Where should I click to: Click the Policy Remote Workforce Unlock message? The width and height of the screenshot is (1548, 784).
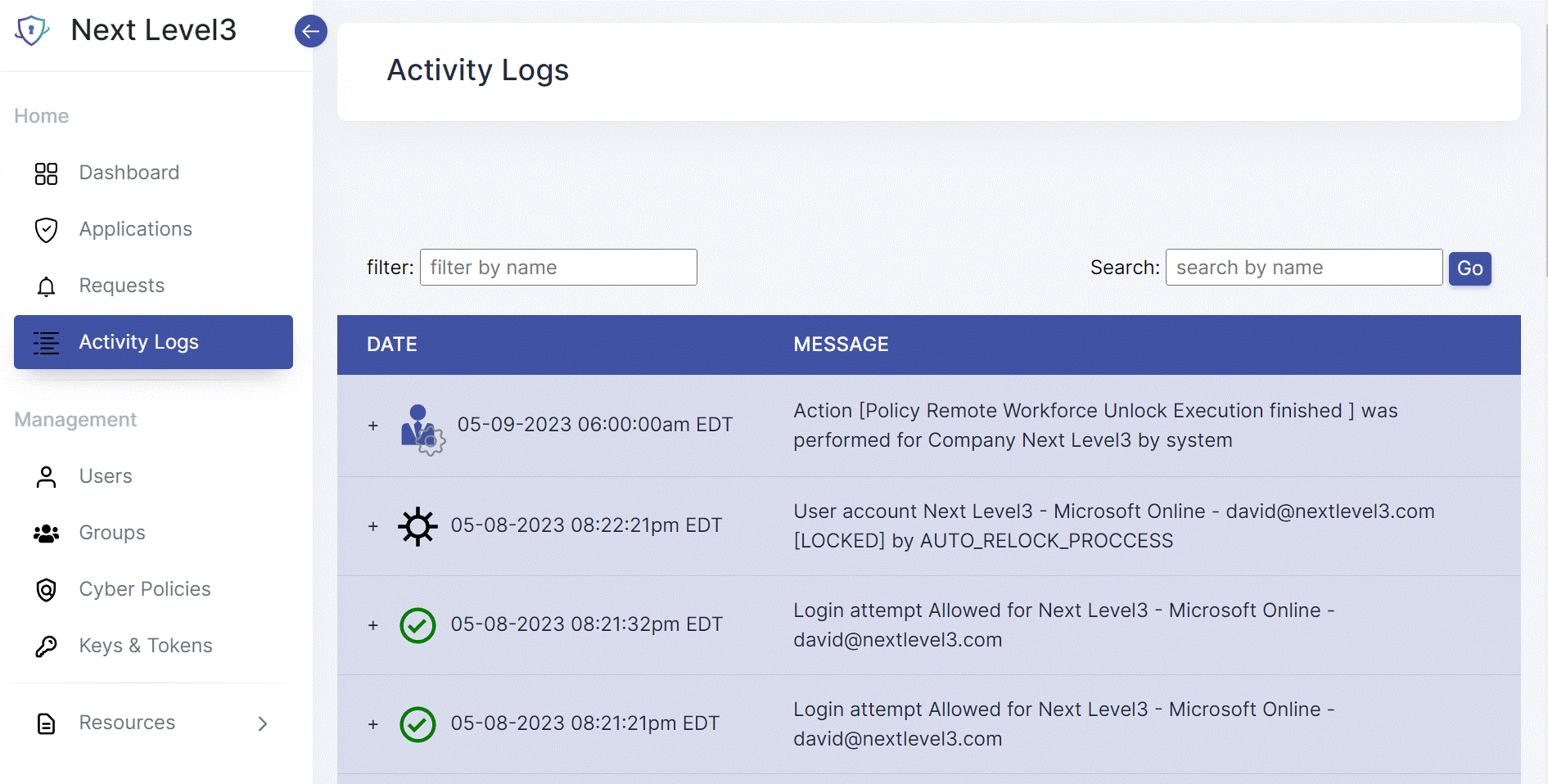pyautogui.click(x=1095, y=426)
